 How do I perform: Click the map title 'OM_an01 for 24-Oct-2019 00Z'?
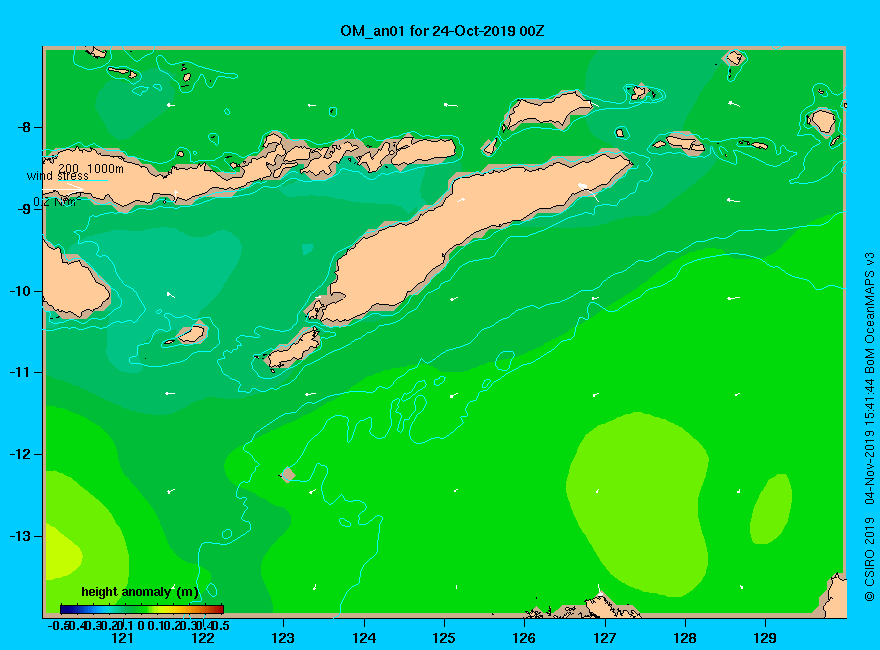tap(442, 31)
